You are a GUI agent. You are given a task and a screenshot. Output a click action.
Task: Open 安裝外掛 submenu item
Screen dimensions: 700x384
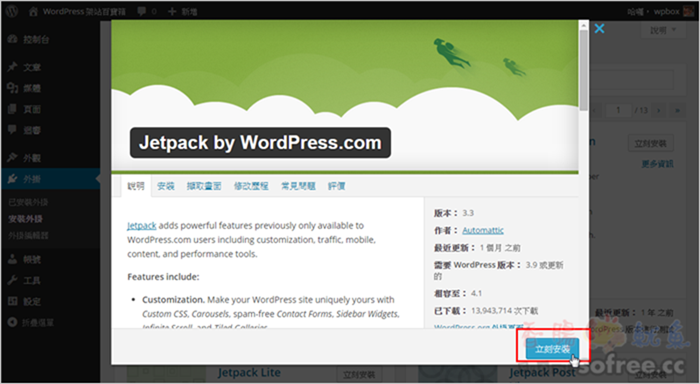[25, 219]
